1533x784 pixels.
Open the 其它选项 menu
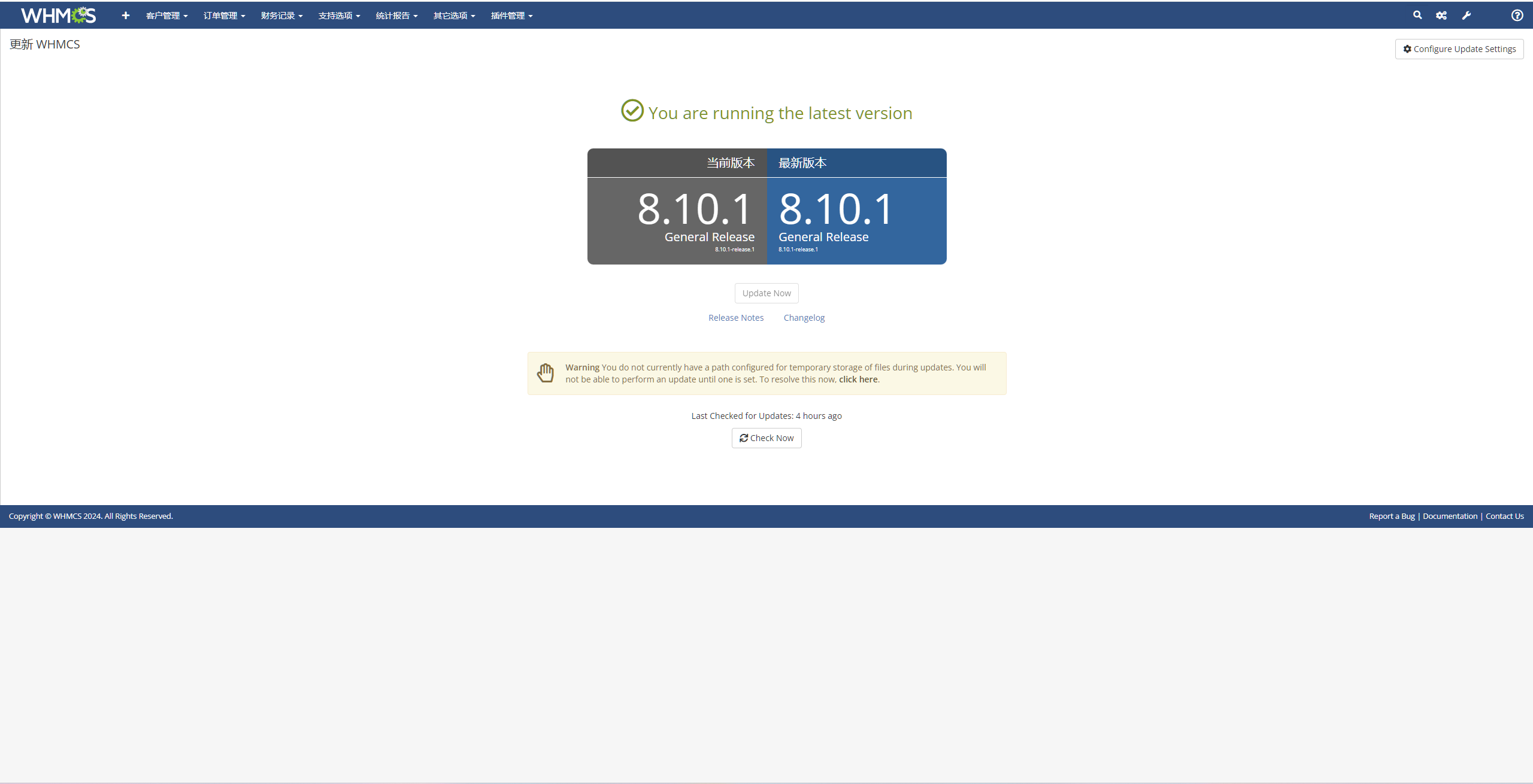(x=454, y=16)
